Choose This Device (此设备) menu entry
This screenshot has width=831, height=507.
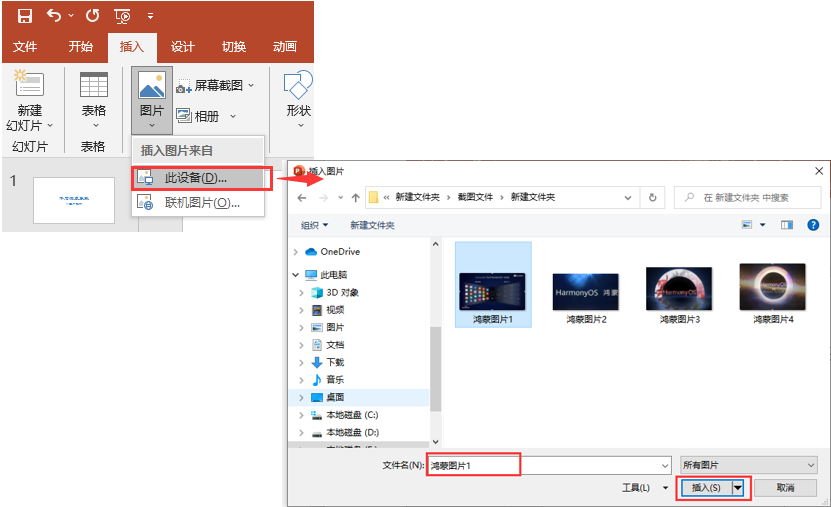(x=195, y=178)
